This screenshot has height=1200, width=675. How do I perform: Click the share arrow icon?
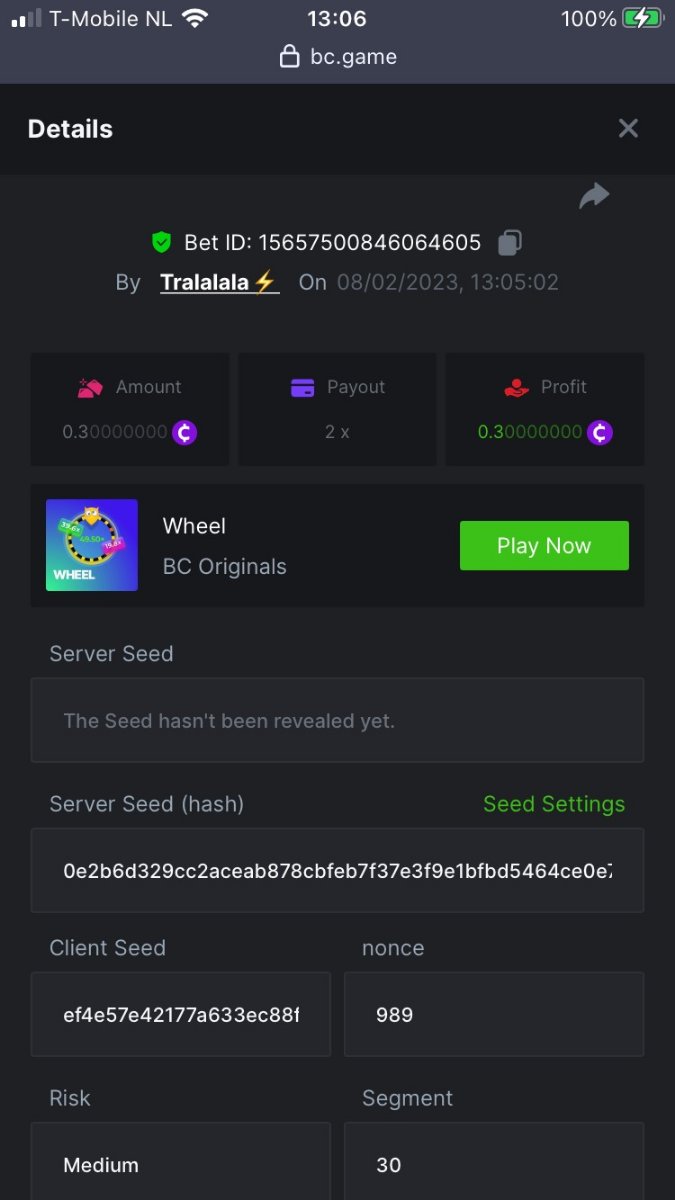(594, 196)
